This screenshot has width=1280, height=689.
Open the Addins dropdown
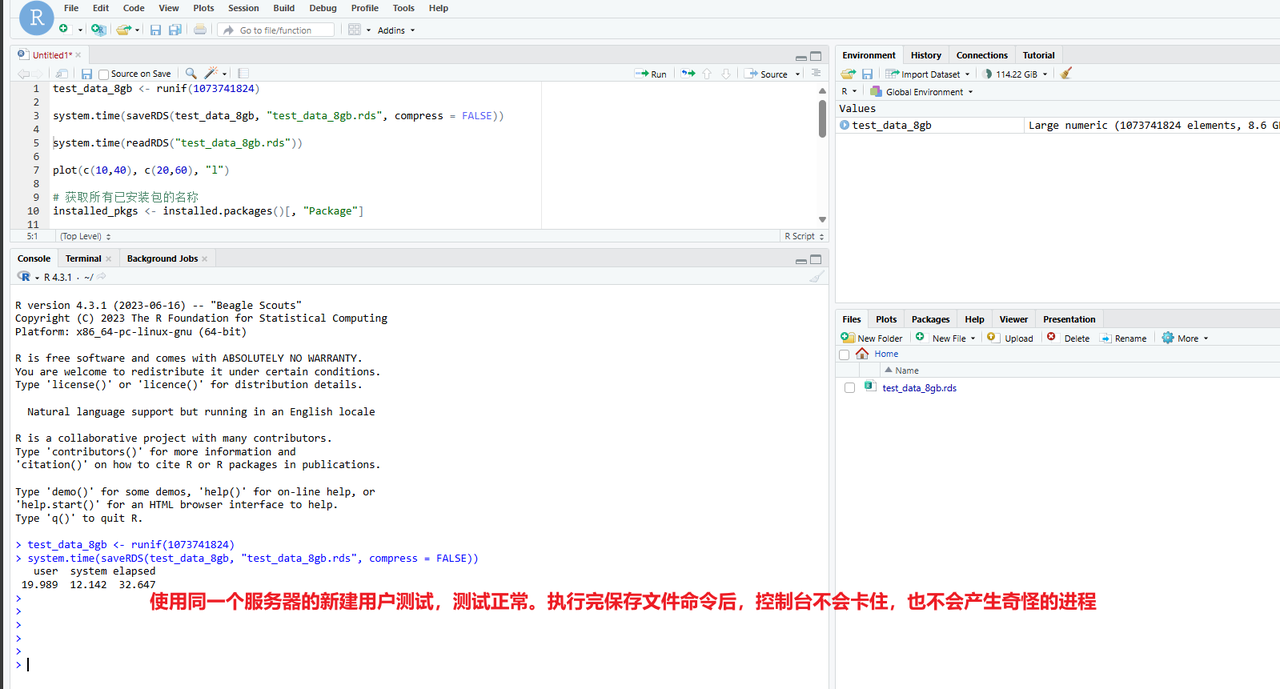point(394,30)
